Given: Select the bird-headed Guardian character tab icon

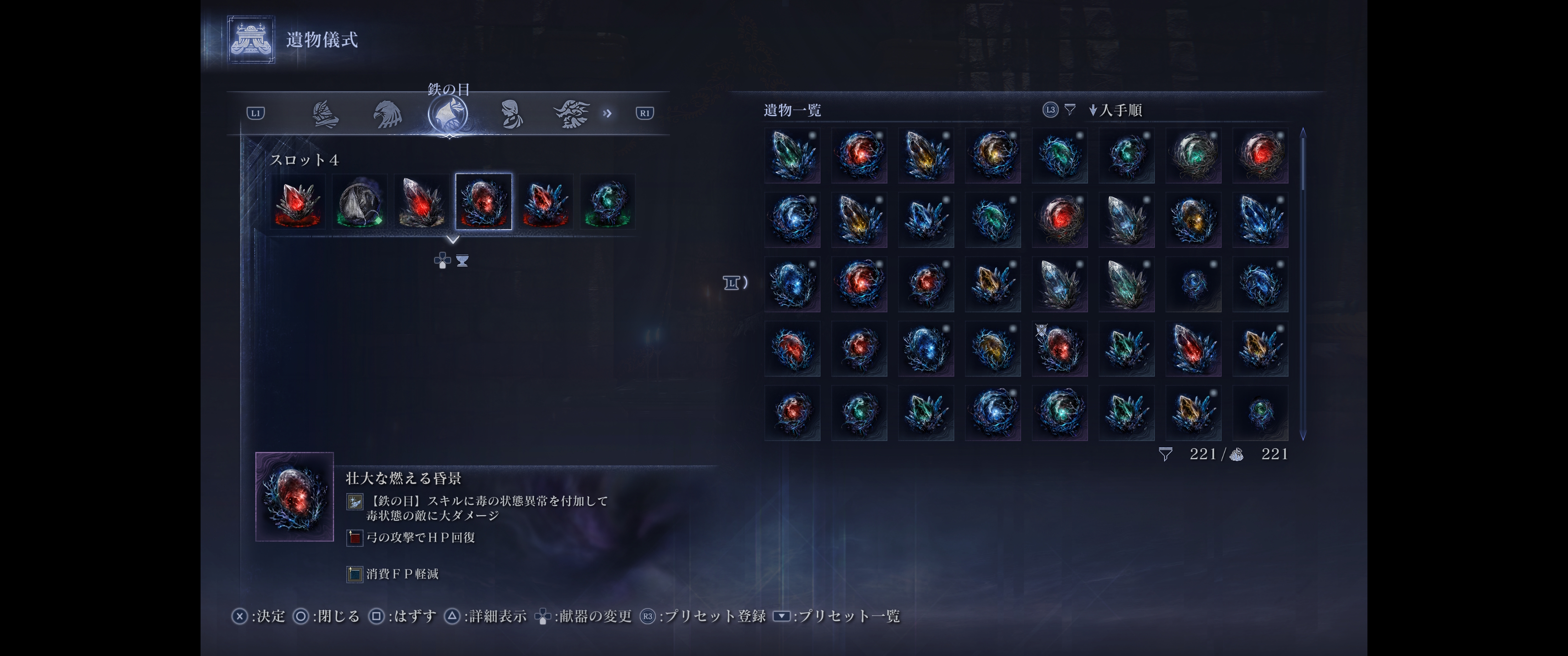Looking at the screenshot, I should point(387,114).
